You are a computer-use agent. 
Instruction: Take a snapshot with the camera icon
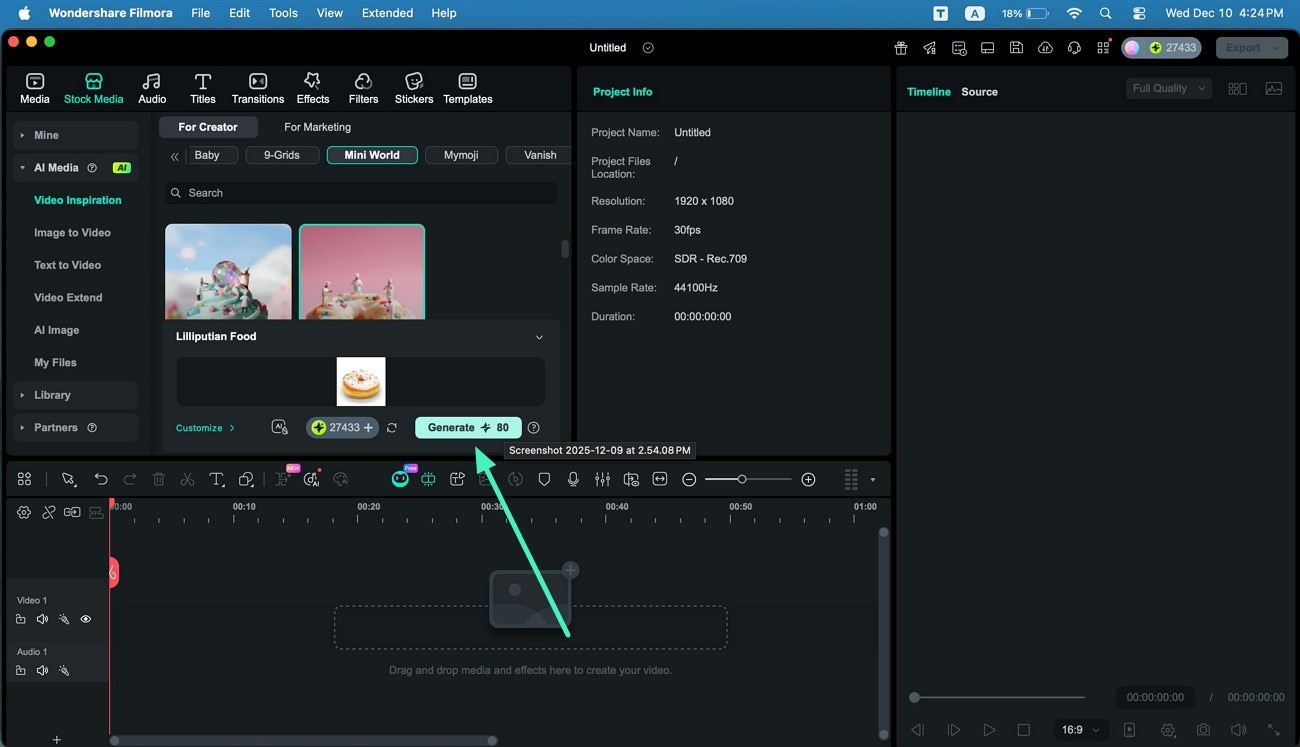[x=1204, y=730]
